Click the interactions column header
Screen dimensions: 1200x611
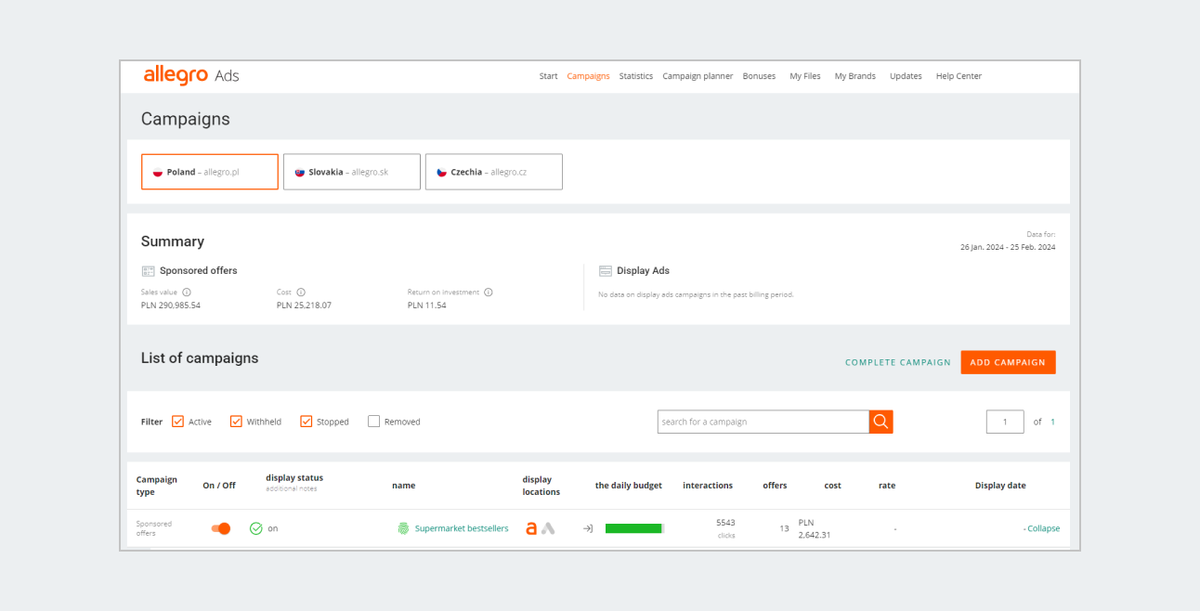point(708,485)
